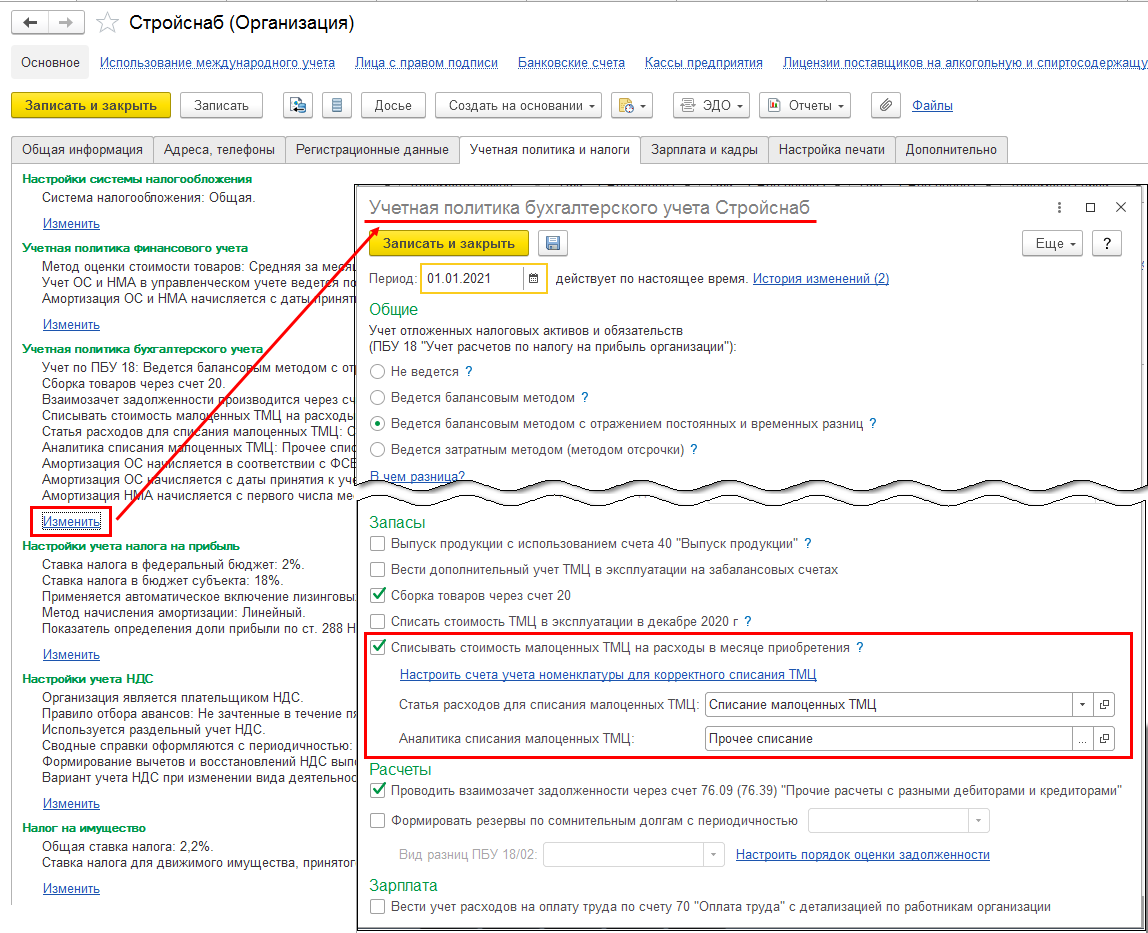Show hint for Списывать стоимость малоценных ТМЦ

pos(860,647)
